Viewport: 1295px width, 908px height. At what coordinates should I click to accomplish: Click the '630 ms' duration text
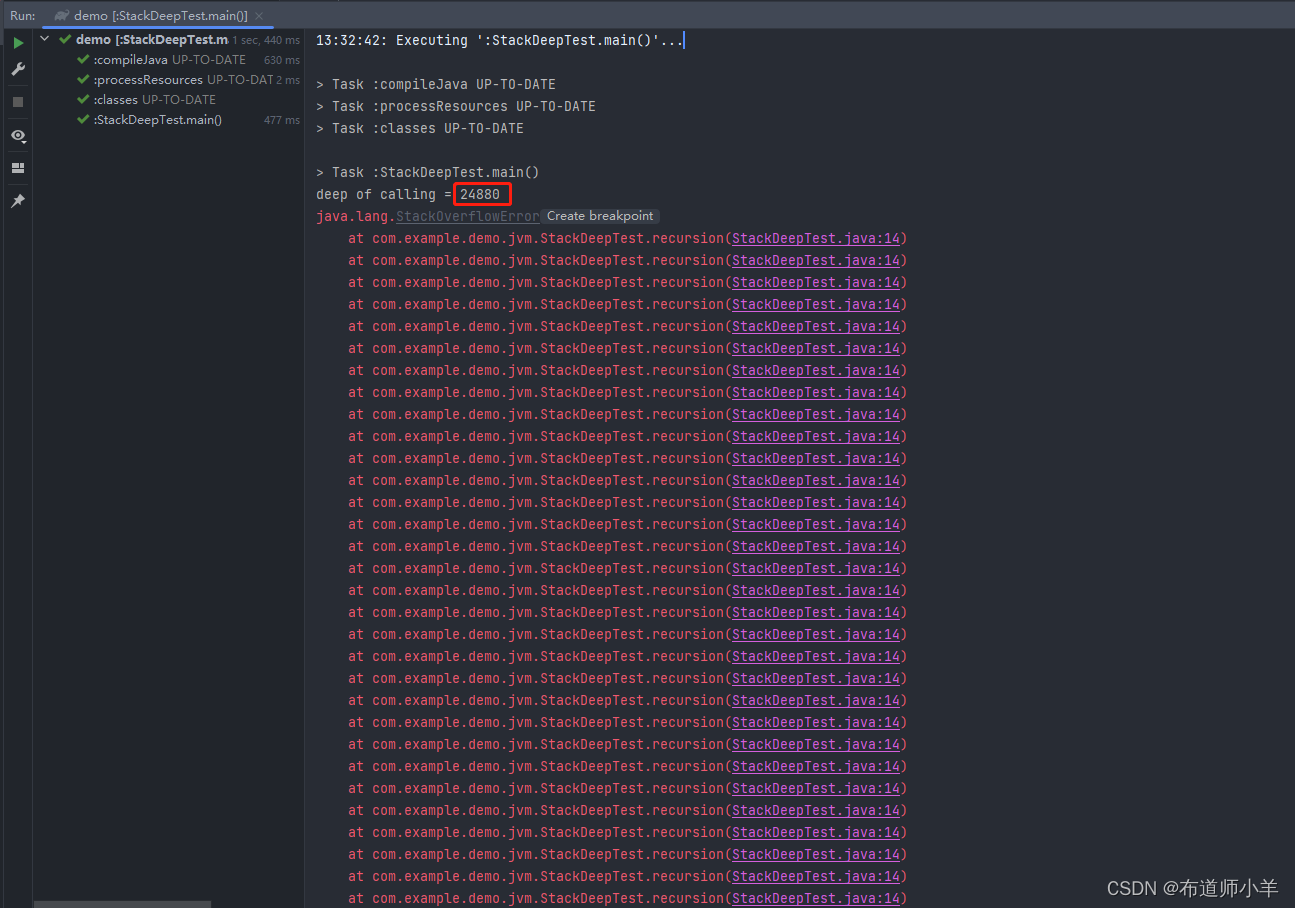tap(282, 60)
